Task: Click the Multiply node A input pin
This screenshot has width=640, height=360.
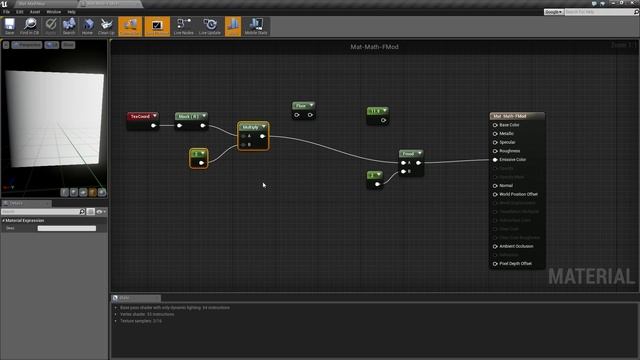Action: tap(244, 136)
